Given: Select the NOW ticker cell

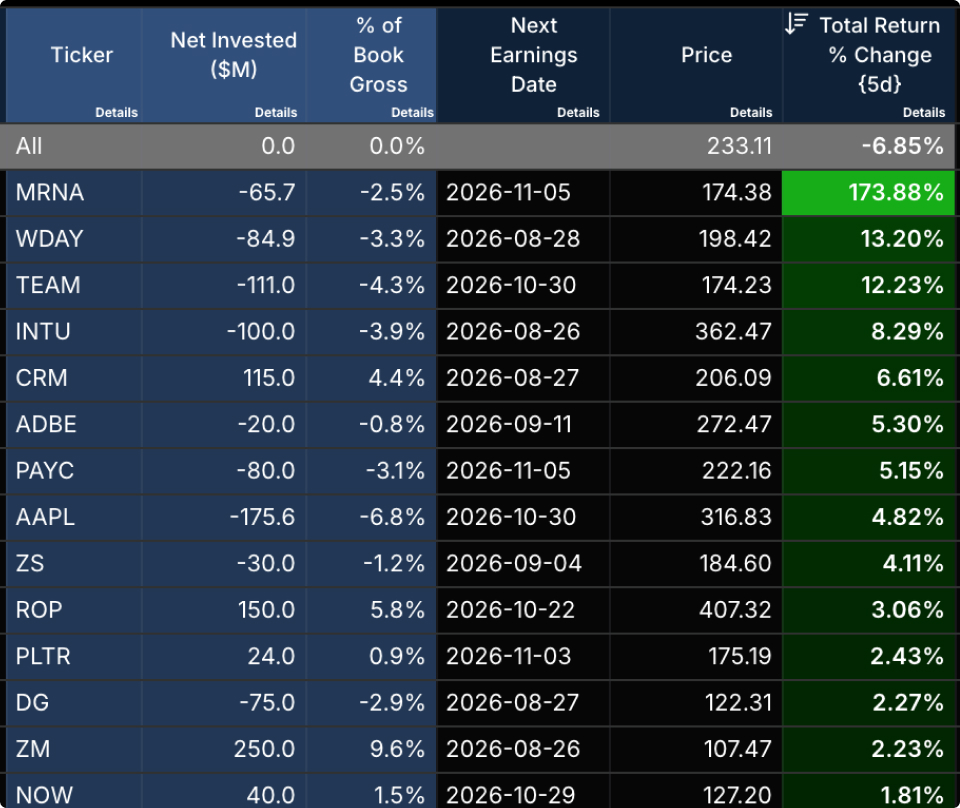Looking at the screenshot, I should (x=74, y=791).
